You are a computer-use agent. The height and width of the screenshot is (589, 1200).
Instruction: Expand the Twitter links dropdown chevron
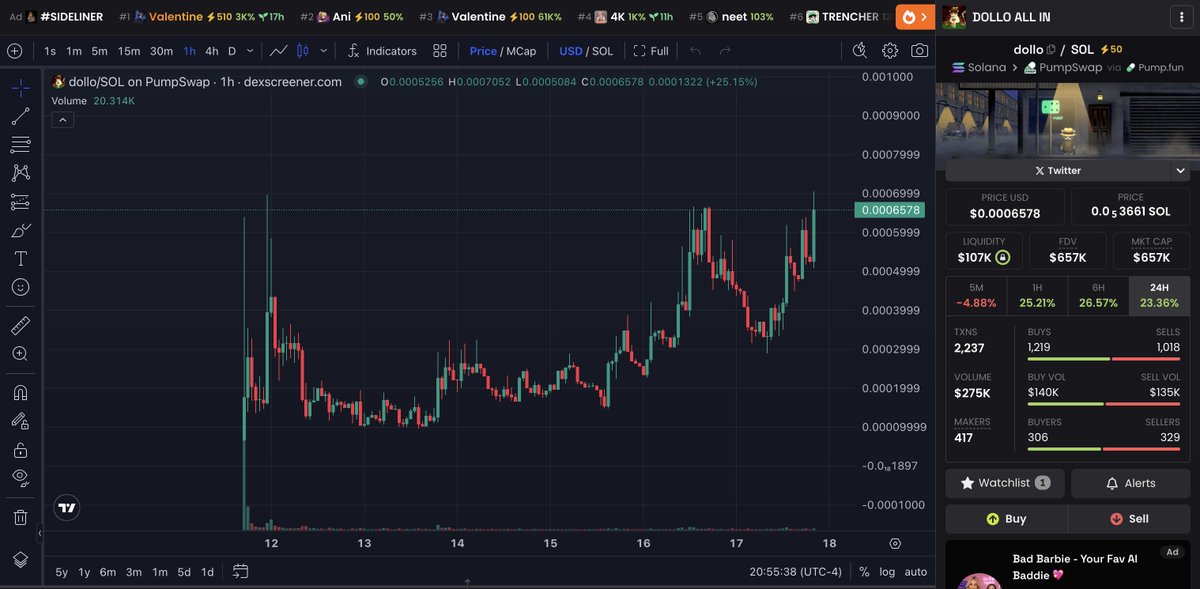pos(1181,170)
